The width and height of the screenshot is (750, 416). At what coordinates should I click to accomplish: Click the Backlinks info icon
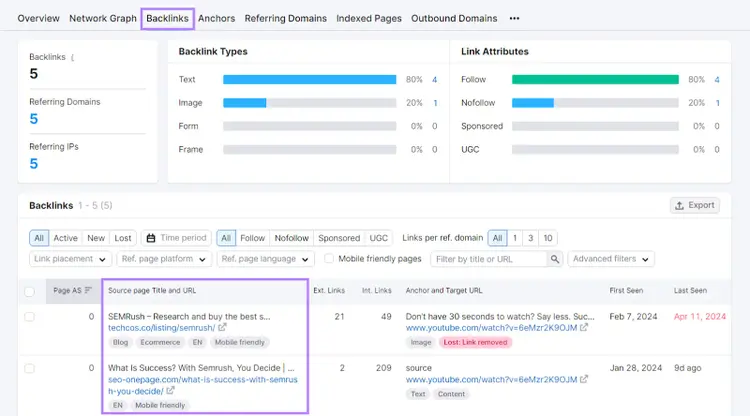coord(72,57)
